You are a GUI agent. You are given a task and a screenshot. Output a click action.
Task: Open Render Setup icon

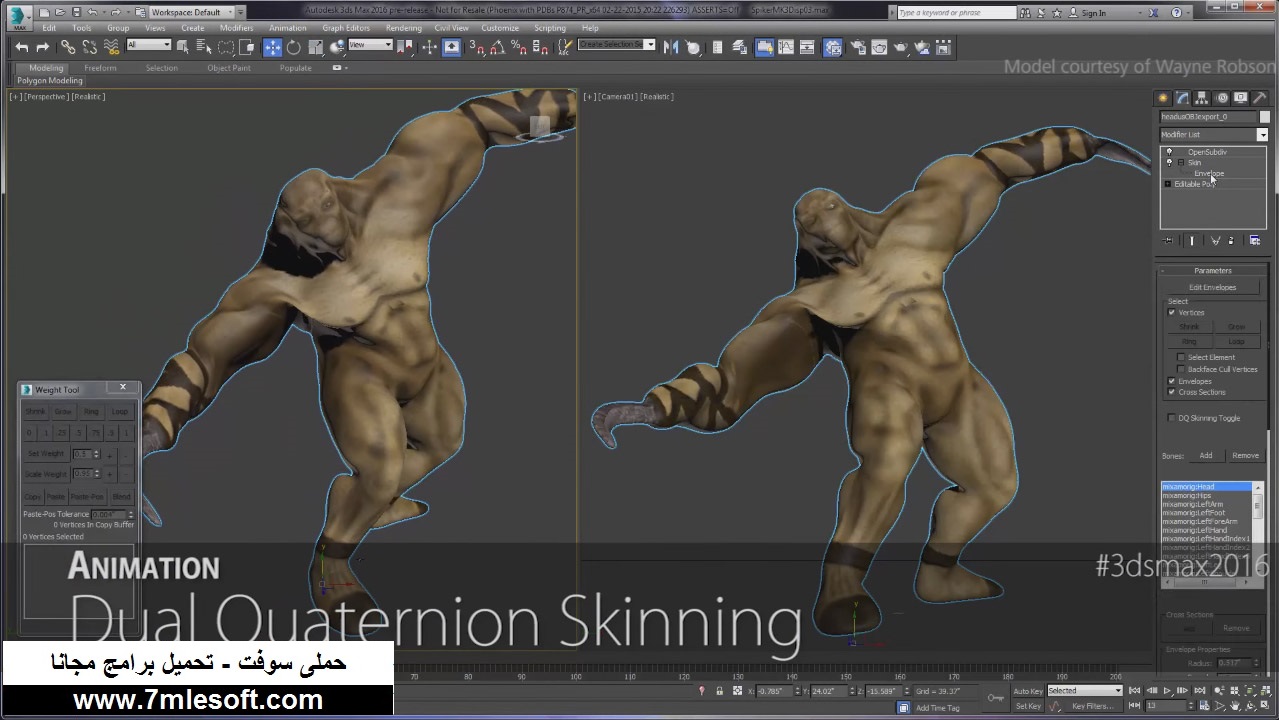[858, 47]
